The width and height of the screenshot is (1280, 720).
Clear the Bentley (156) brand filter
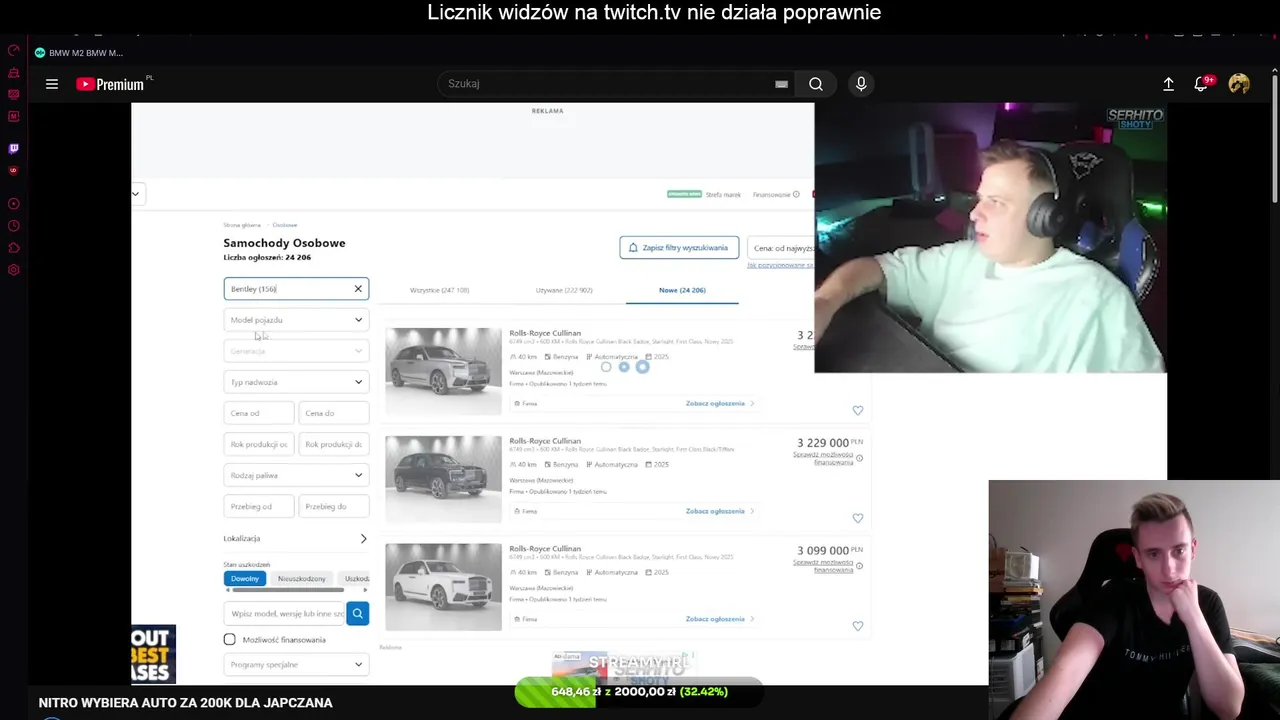coord(358,289)
